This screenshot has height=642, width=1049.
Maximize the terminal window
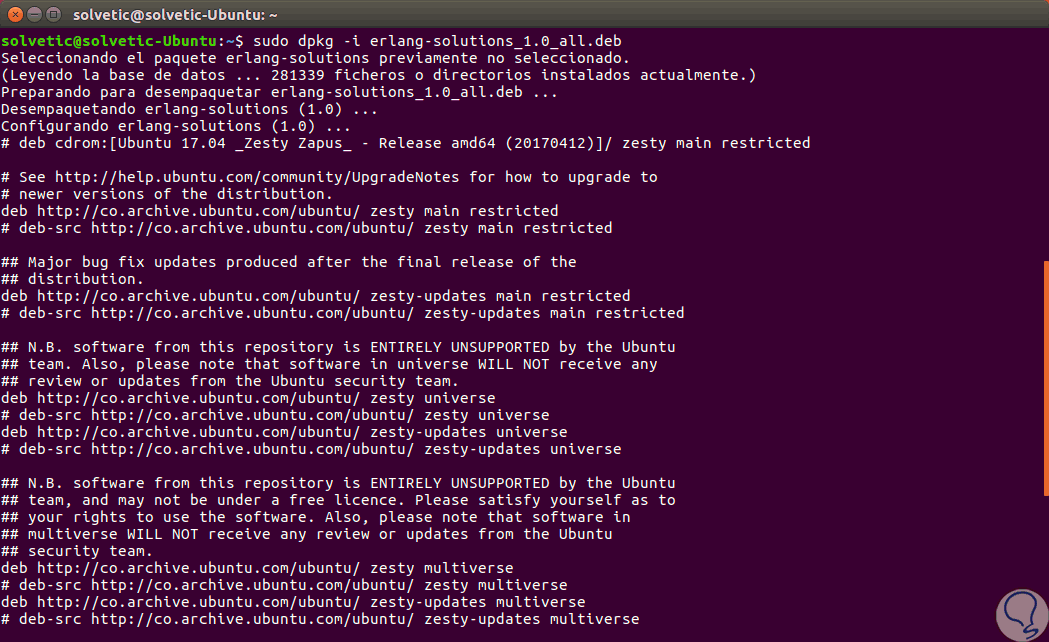(x=54, y=15)
